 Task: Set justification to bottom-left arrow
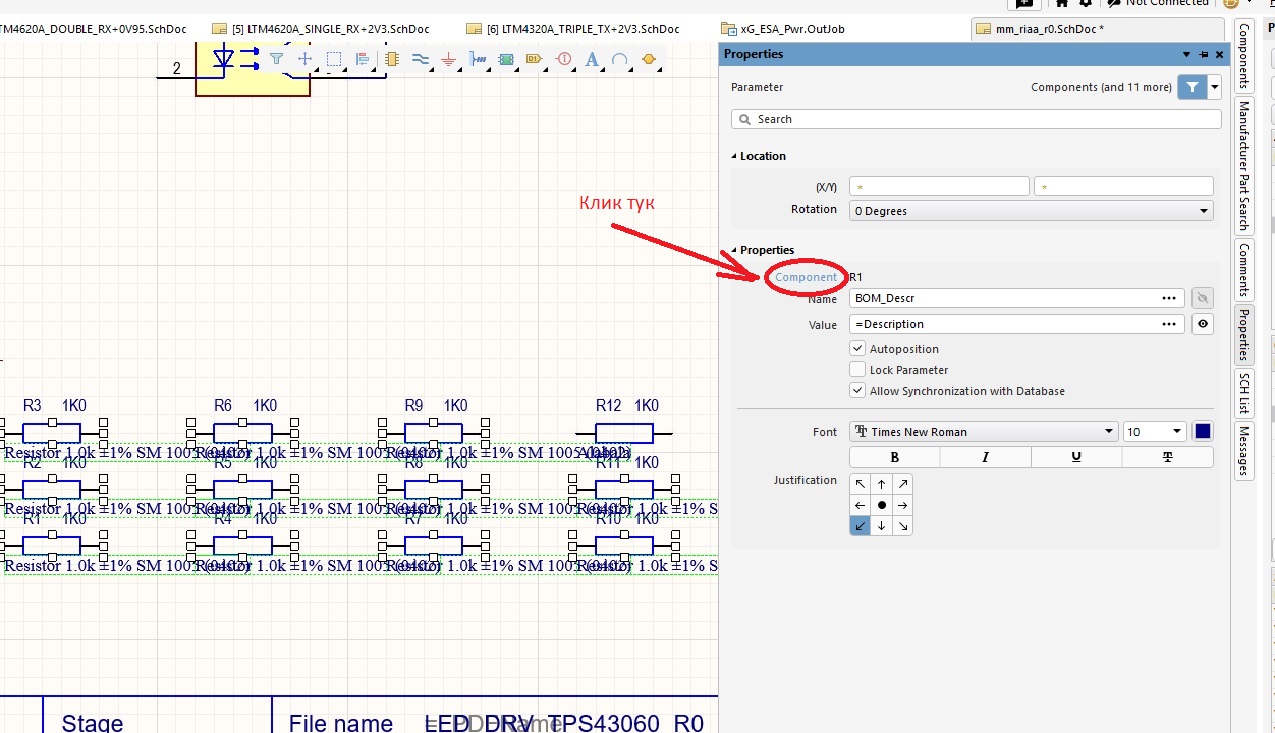860,526
